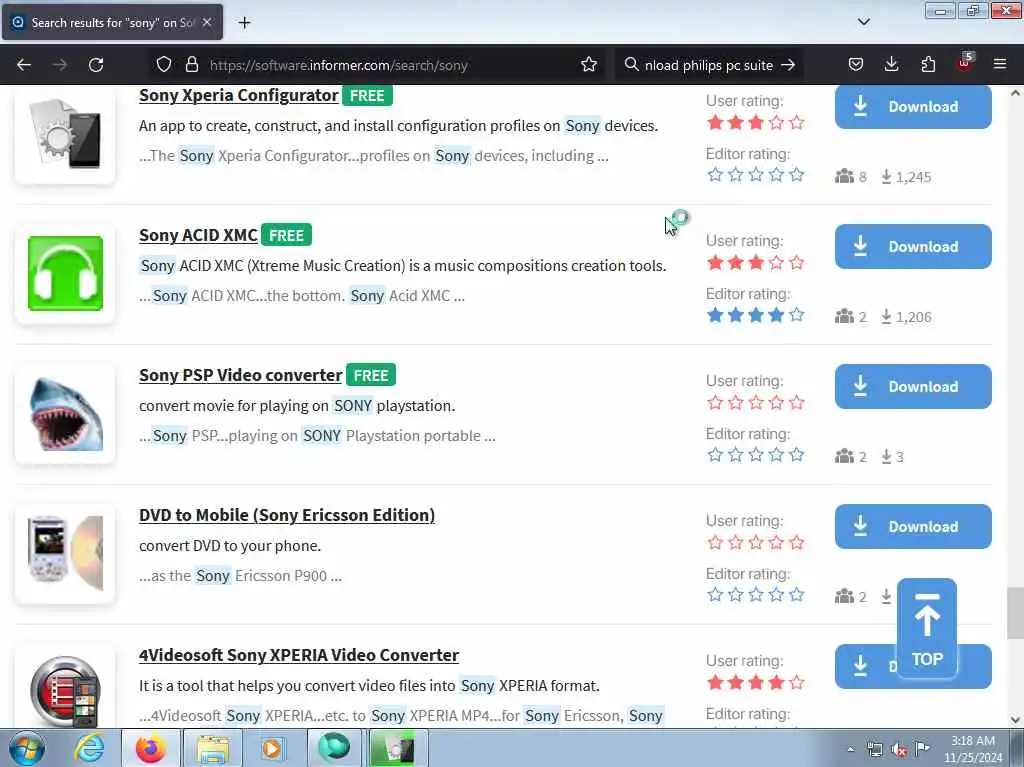Click DVD to Mobile phone thumbnail
The height and width of the screenshot is (767, 1024).
(x=65, y=553)
